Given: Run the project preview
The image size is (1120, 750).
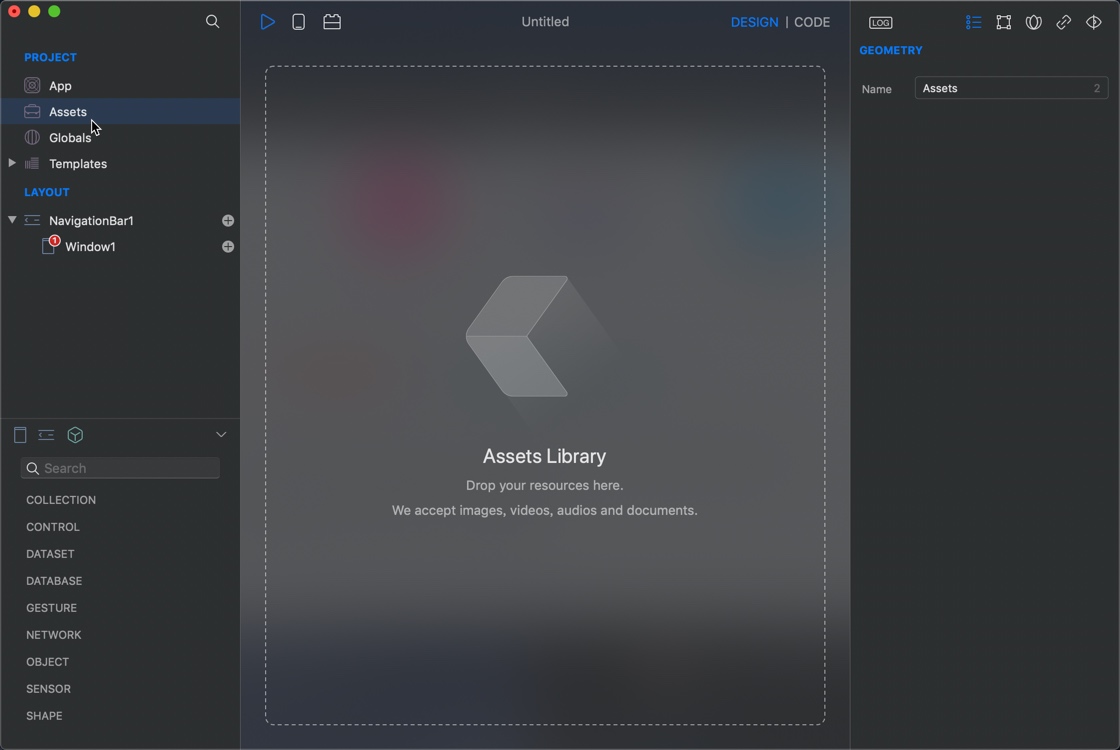Looking at the screenshot, I should click(x=267, y=21).
